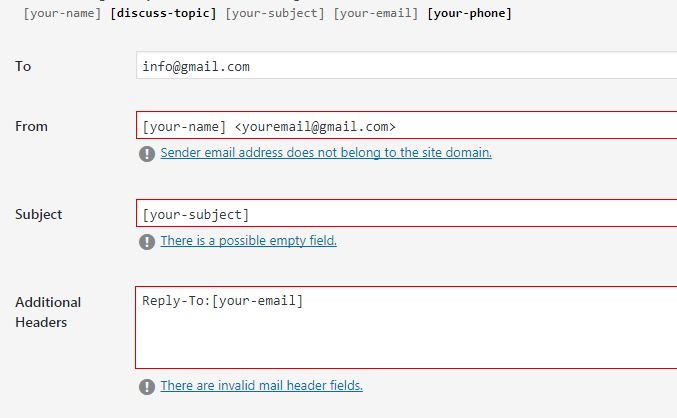Click the Reply-To:[your-email] text line
This screenshot has width=677, height=418.
click(x=222, y=301)
